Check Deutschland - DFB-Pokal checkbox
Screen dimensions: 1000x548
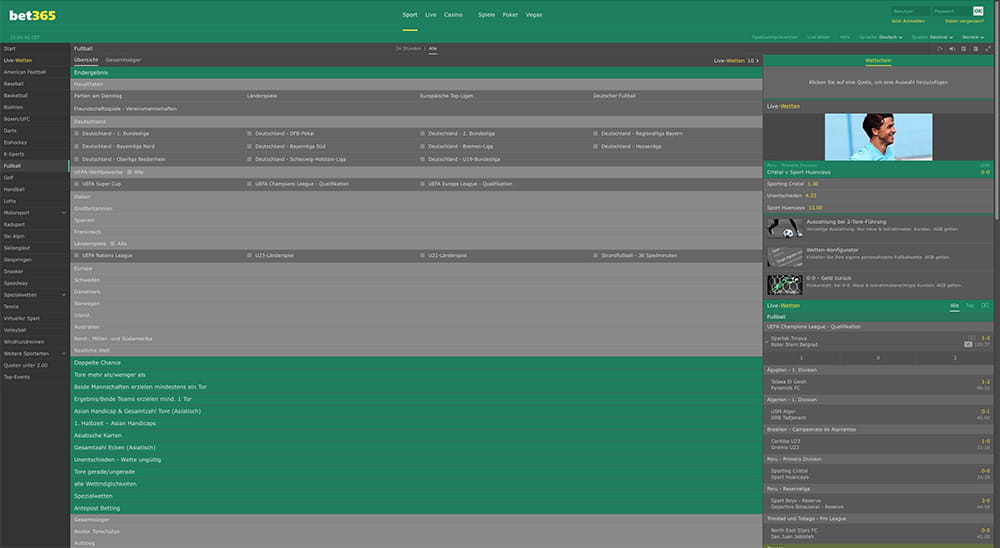[x=249, y=133]
